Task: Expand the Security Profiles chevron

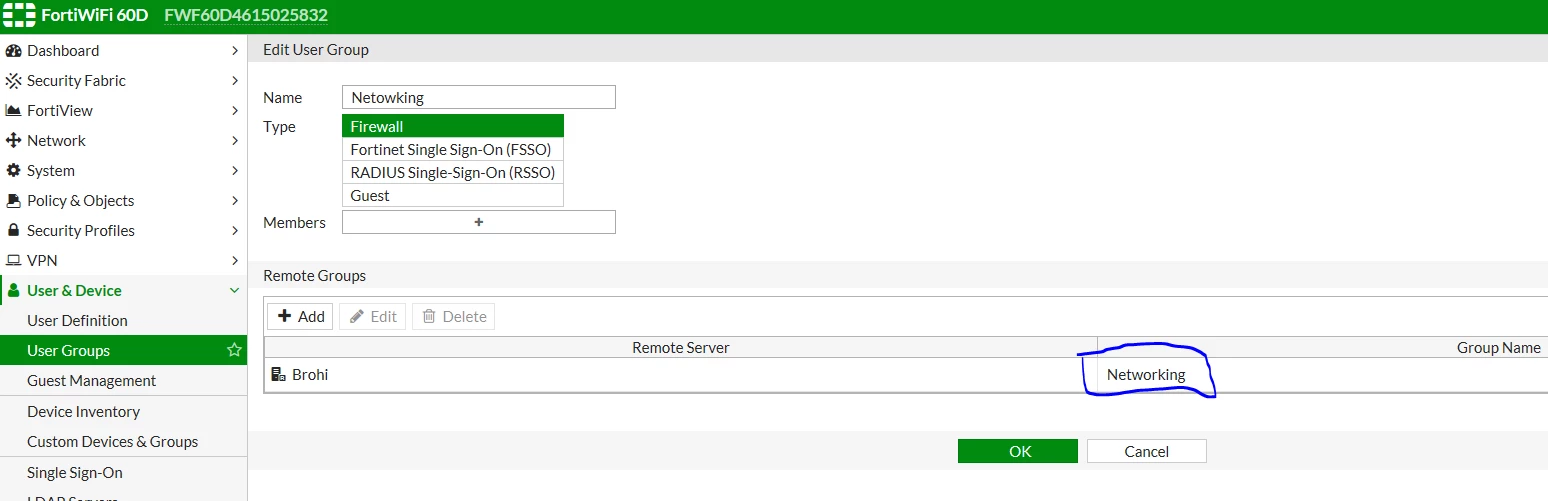Action: click(235, 231)
